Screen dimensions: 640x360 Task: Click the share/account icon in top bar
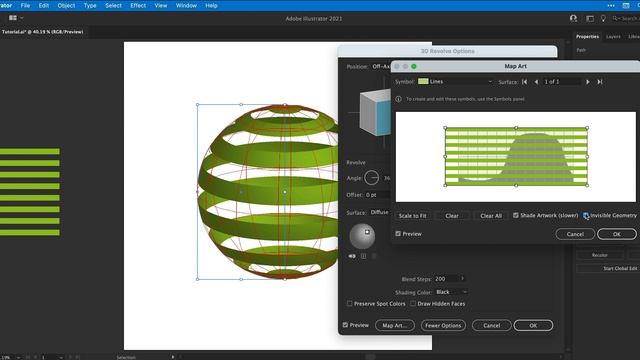click(x=573, y=18)
